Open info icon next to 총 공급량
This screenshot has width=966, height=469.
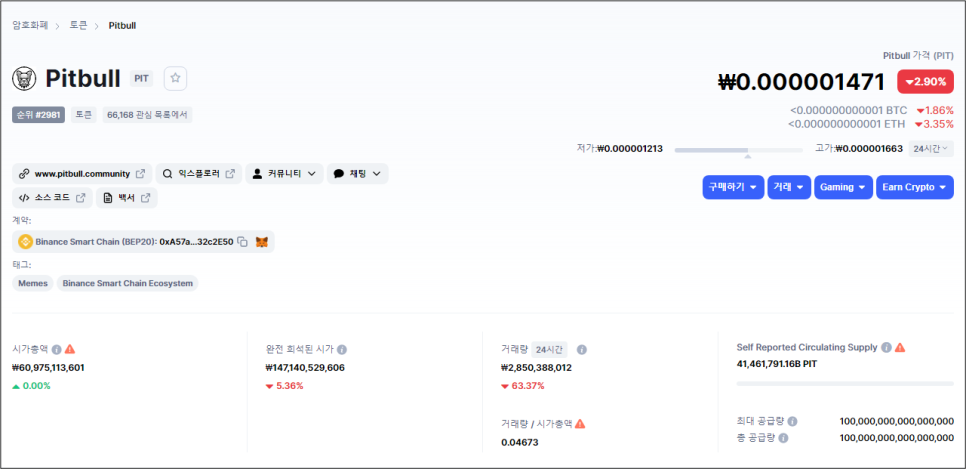(x=783, y=438)
